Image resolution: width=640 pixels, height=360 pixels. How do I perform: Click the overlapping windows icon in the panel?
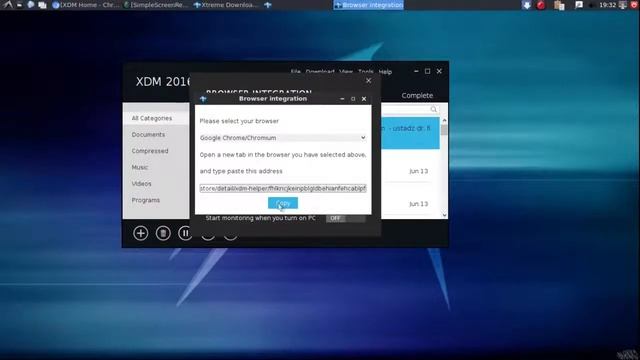coord(42,5)
